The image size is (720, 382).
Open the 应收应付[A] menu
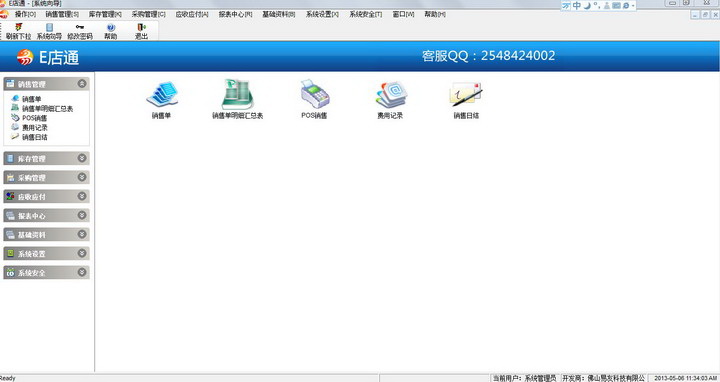[x=192, y=14]
